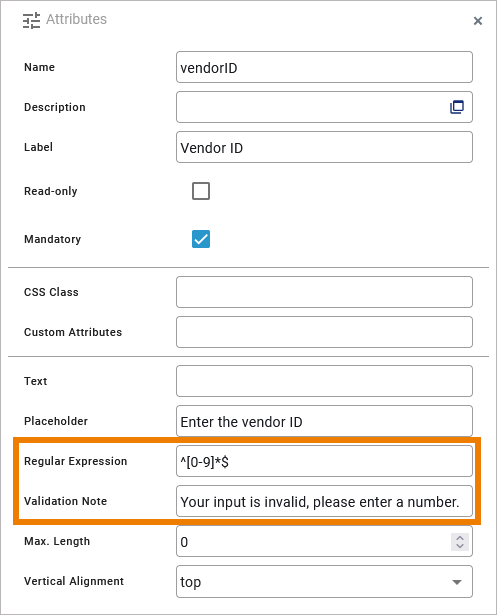Click the Name field containing vendorID

(x=324, y=67)
